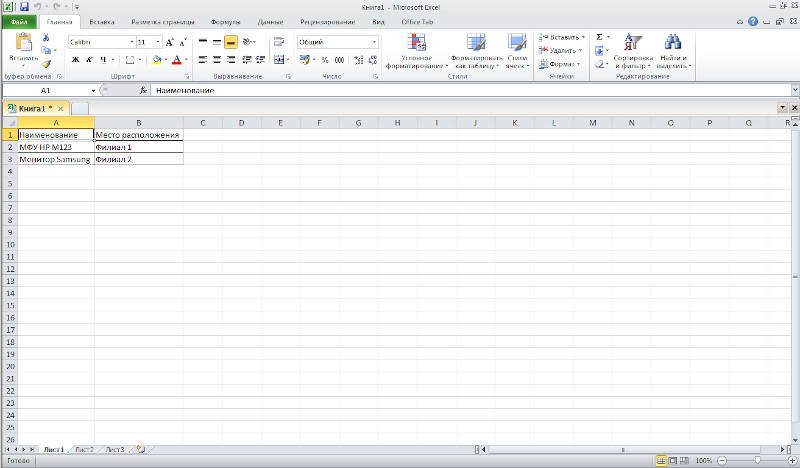This screenshot has height=468, width=800.
Task: Open Conditional Formatting in the Styles group
Action: coord(417,51)
